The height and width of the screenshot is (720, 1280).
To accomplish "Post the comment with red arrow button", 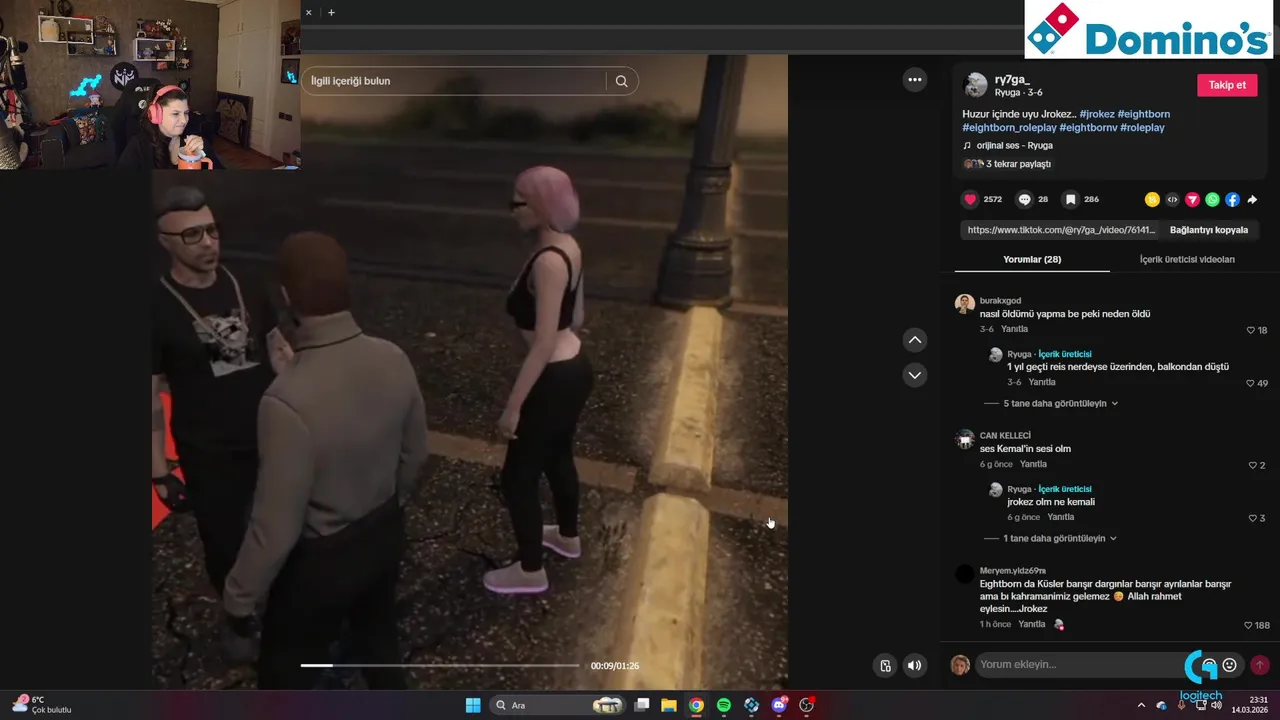I will click(1260, 665).
